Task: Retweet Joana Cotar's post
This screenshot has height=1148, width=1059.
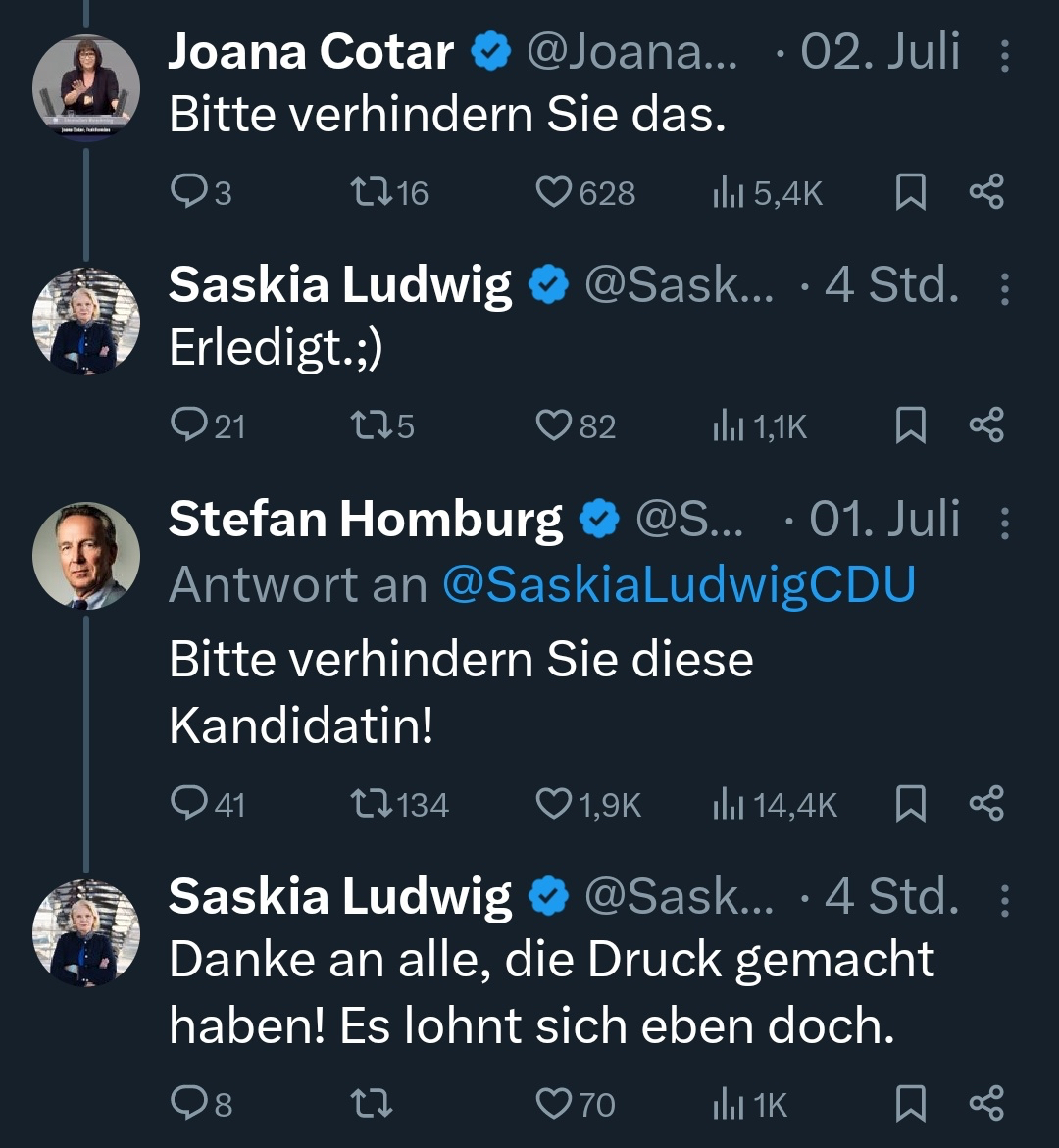Action: tap(372, 192)
